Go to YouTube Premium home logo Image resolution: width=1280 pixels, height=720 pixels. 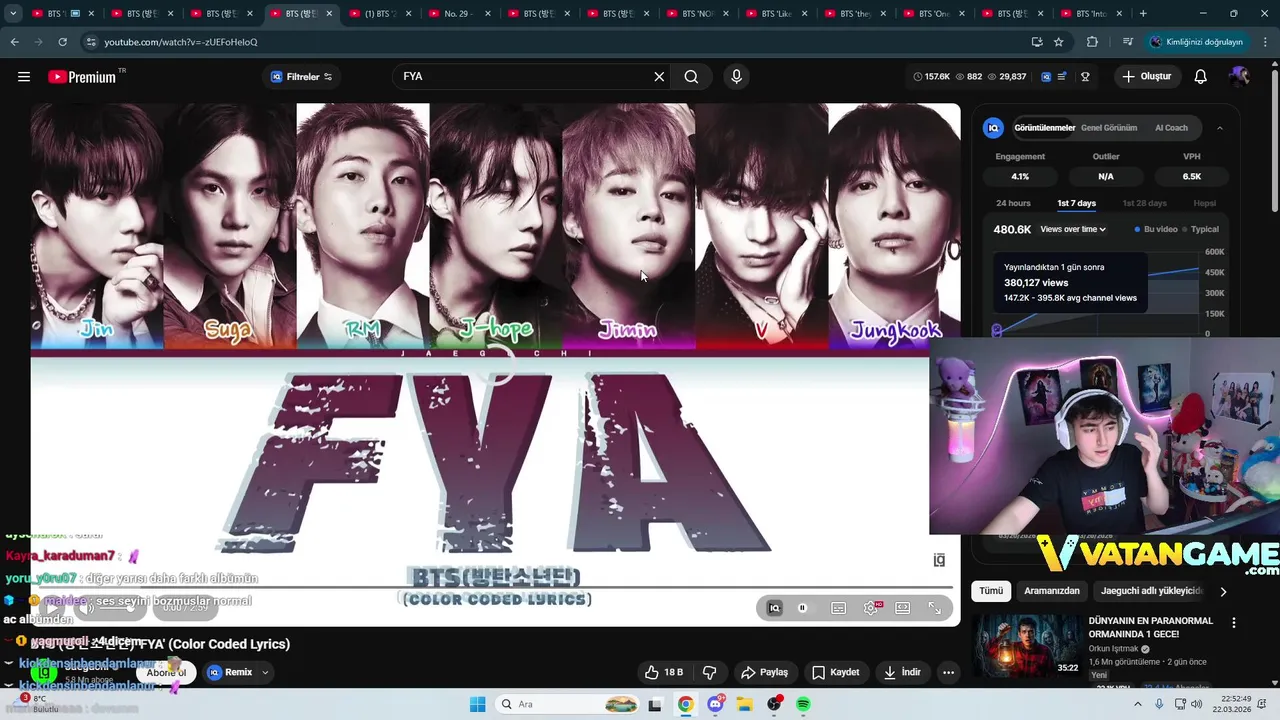click(82, 77)
